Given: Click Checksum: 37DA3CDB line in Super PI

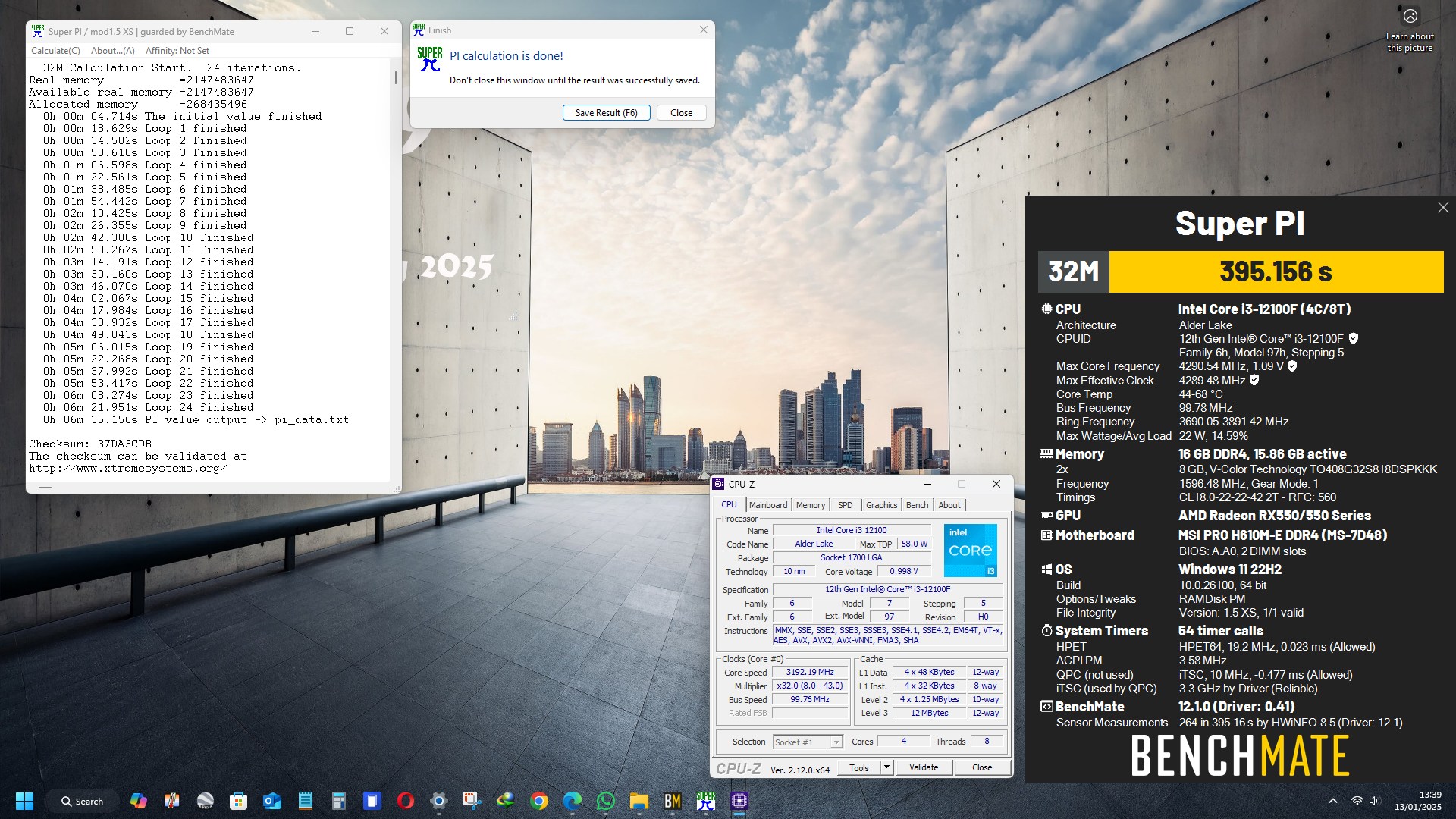Looking at the screenshot, I should pyautogui.click(x=90, y=444).
